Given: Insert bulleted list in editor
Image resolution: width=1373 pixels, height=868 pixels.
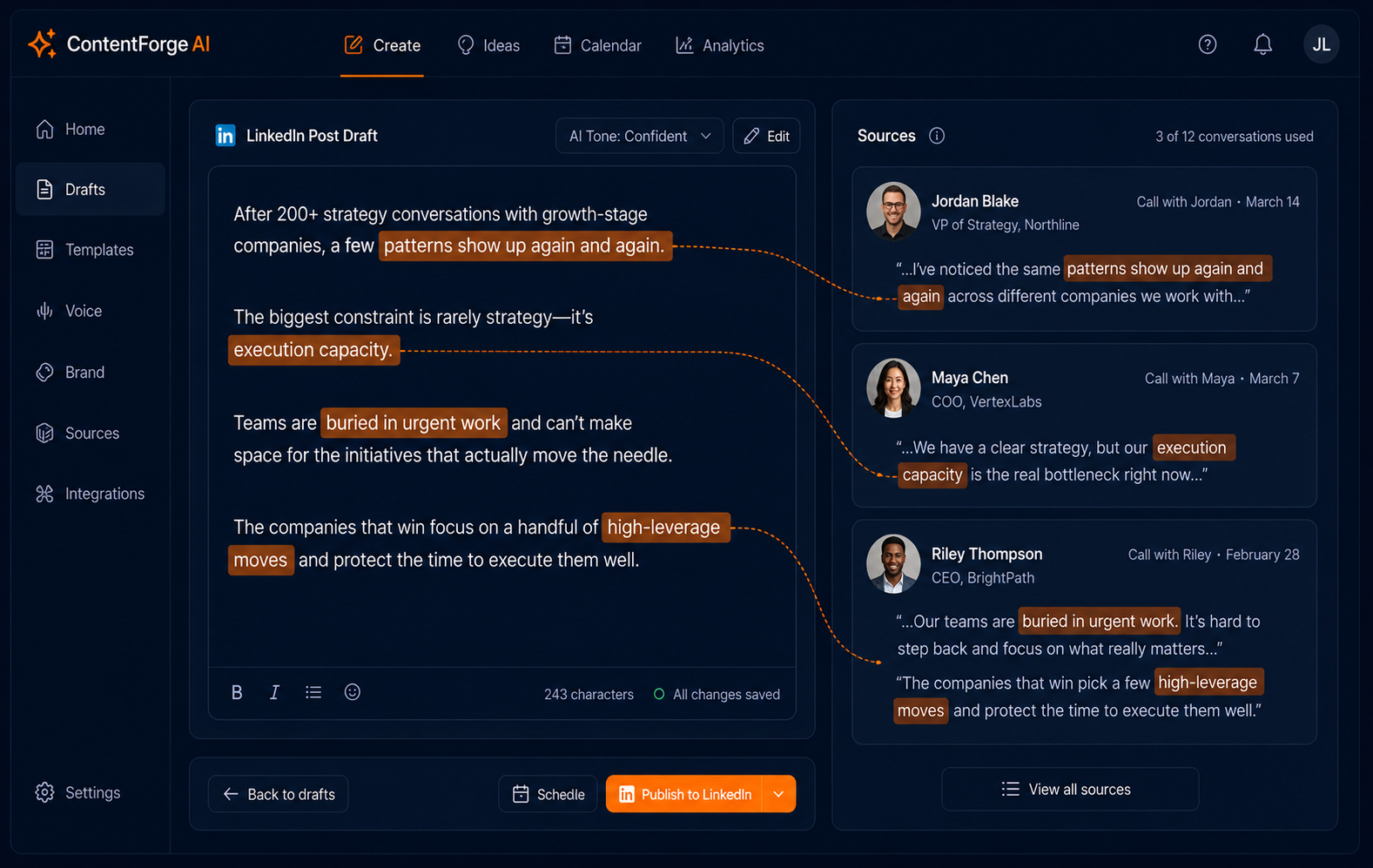Looking at the screenshot, I should tap(313, 692).
